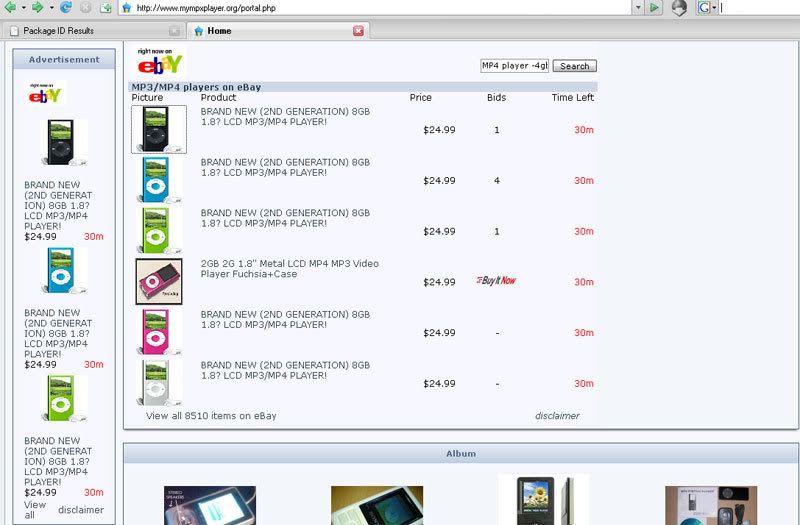Click the red Buy It Now icon
Viewport: 800px width, 525px height.
click(x=496, y=281)
